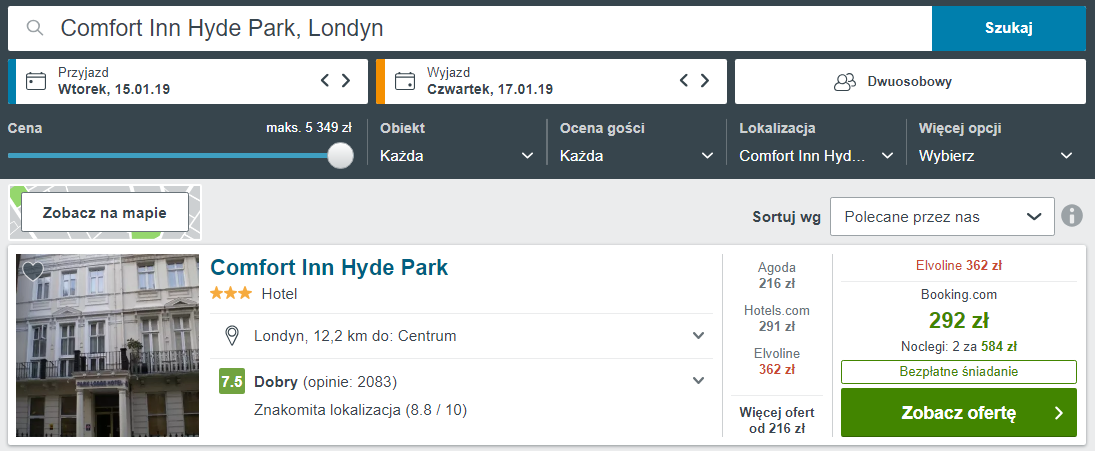
Task: Open the Obiekt filter dropdown
Action: click(x=457, y=156)
